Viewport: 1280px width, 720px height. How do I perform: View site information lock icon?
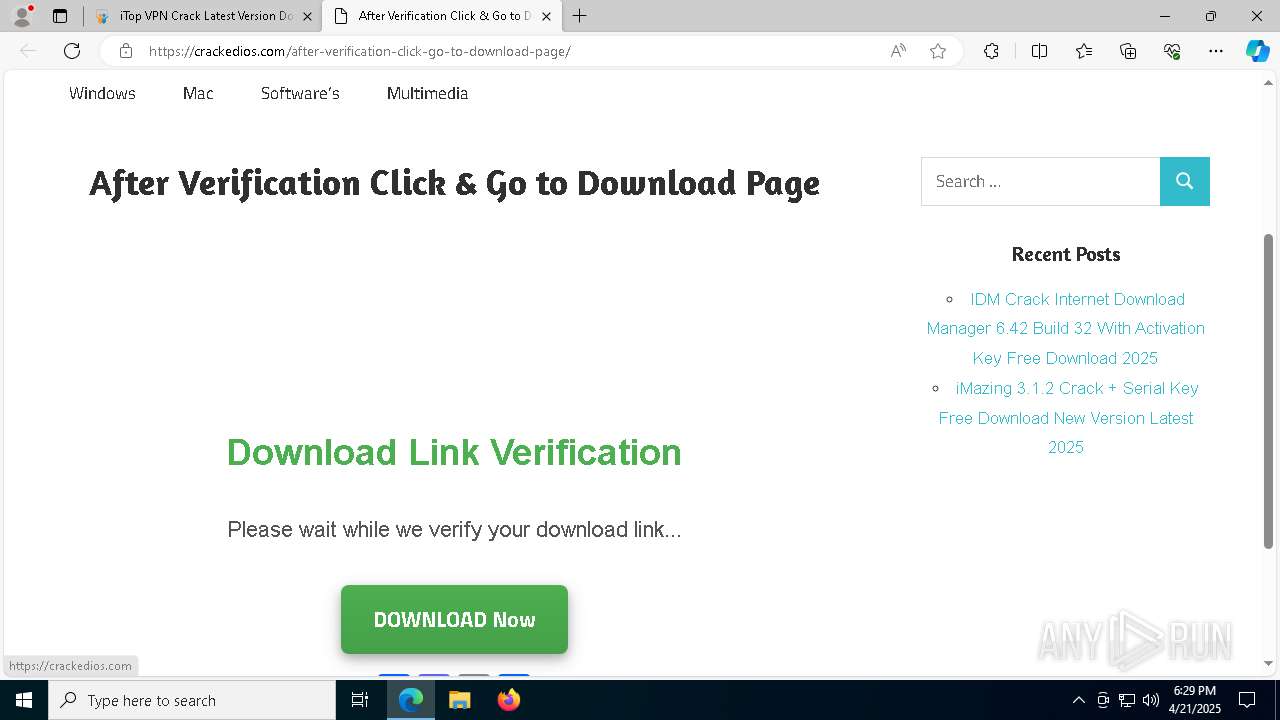(125, 51)
